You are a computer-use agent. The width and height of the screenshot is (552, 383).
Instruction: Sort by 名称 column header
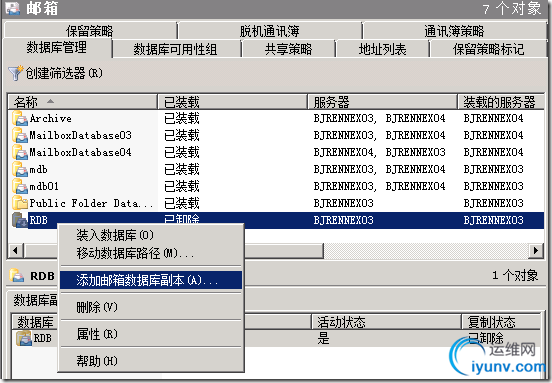click(x=82, y=102)
